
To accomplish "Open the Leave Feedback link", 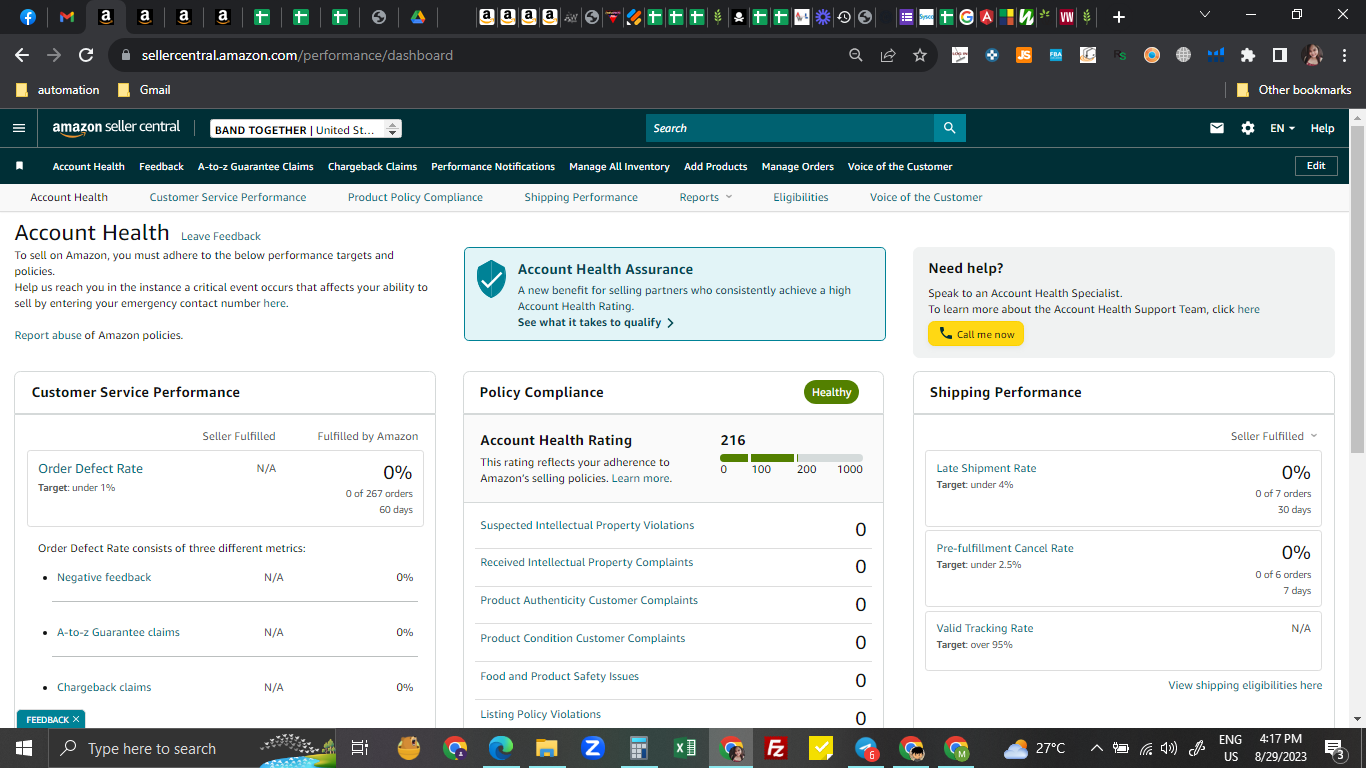I will 221,236.
